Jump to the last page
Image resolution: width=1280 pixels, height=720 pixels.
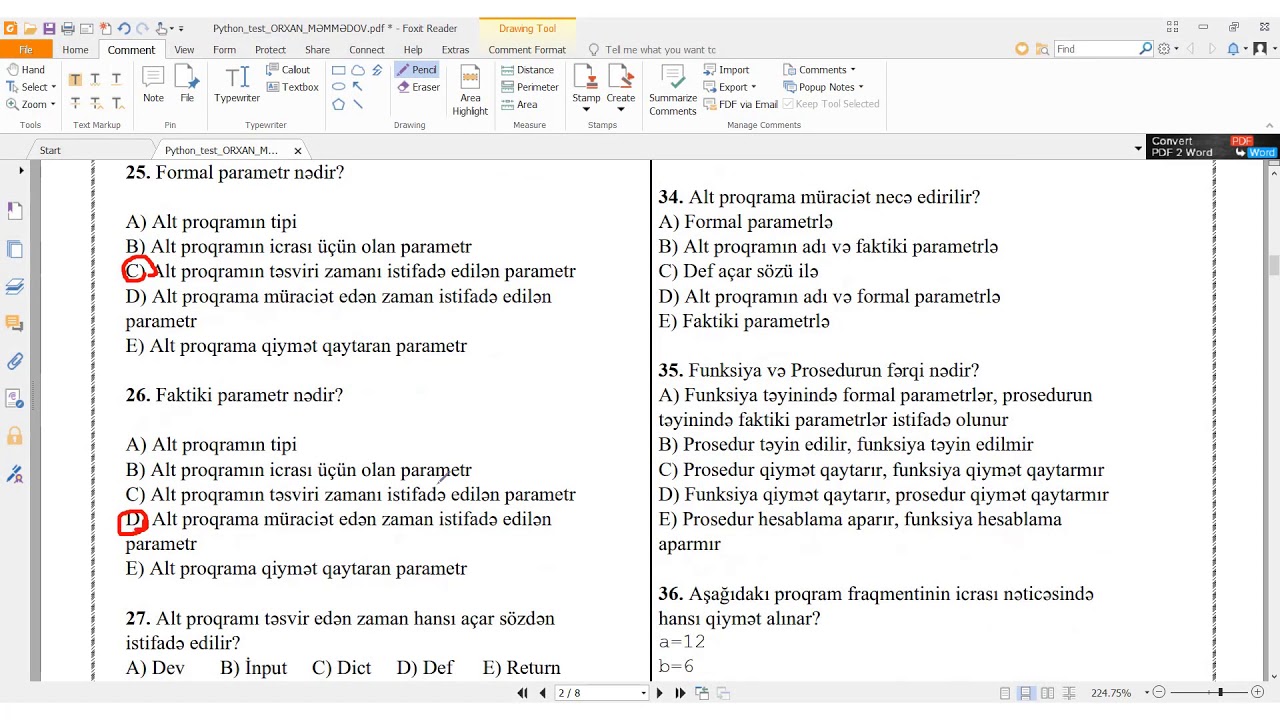tap(680, 693)
